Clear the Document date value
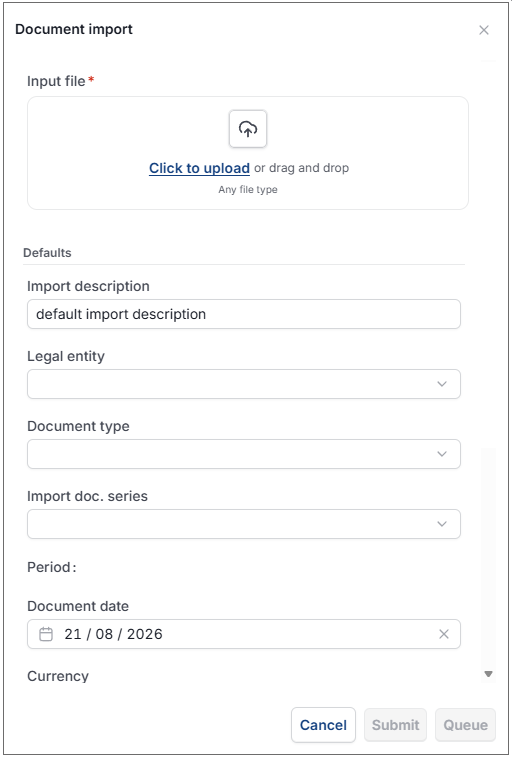Viewport: 512px width, 758px height. pos(443,634)
